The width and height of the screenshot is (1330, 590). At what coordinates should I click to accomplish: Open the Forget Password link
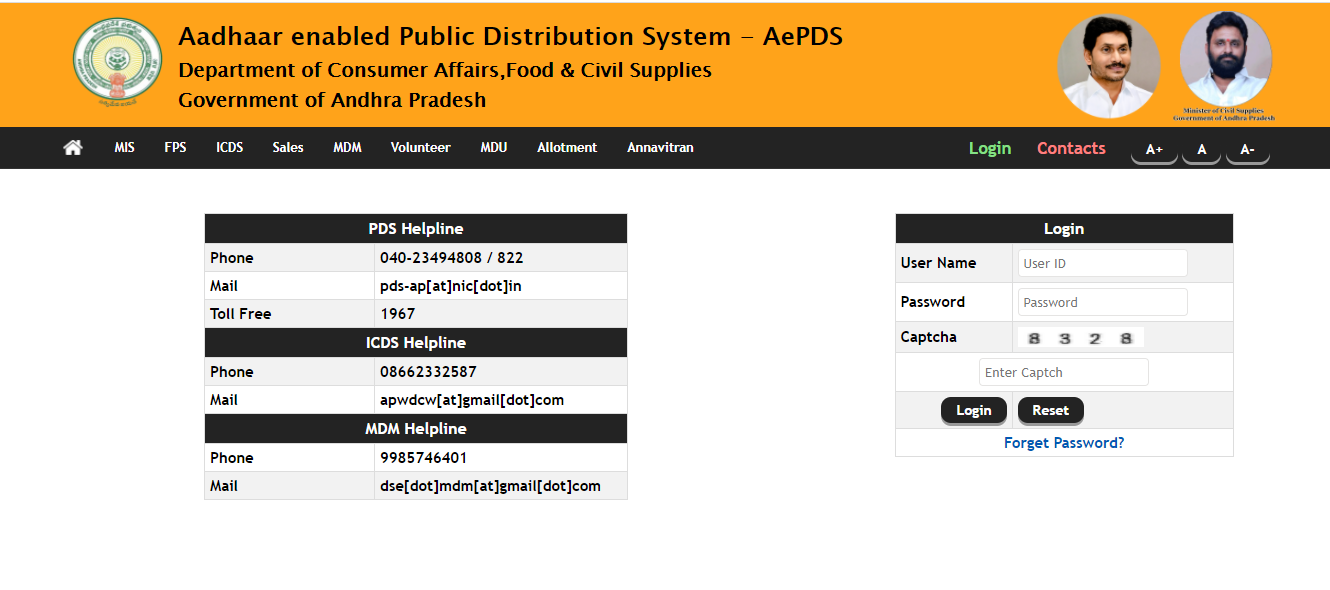pyautogui.click(x=1064, y=443)
